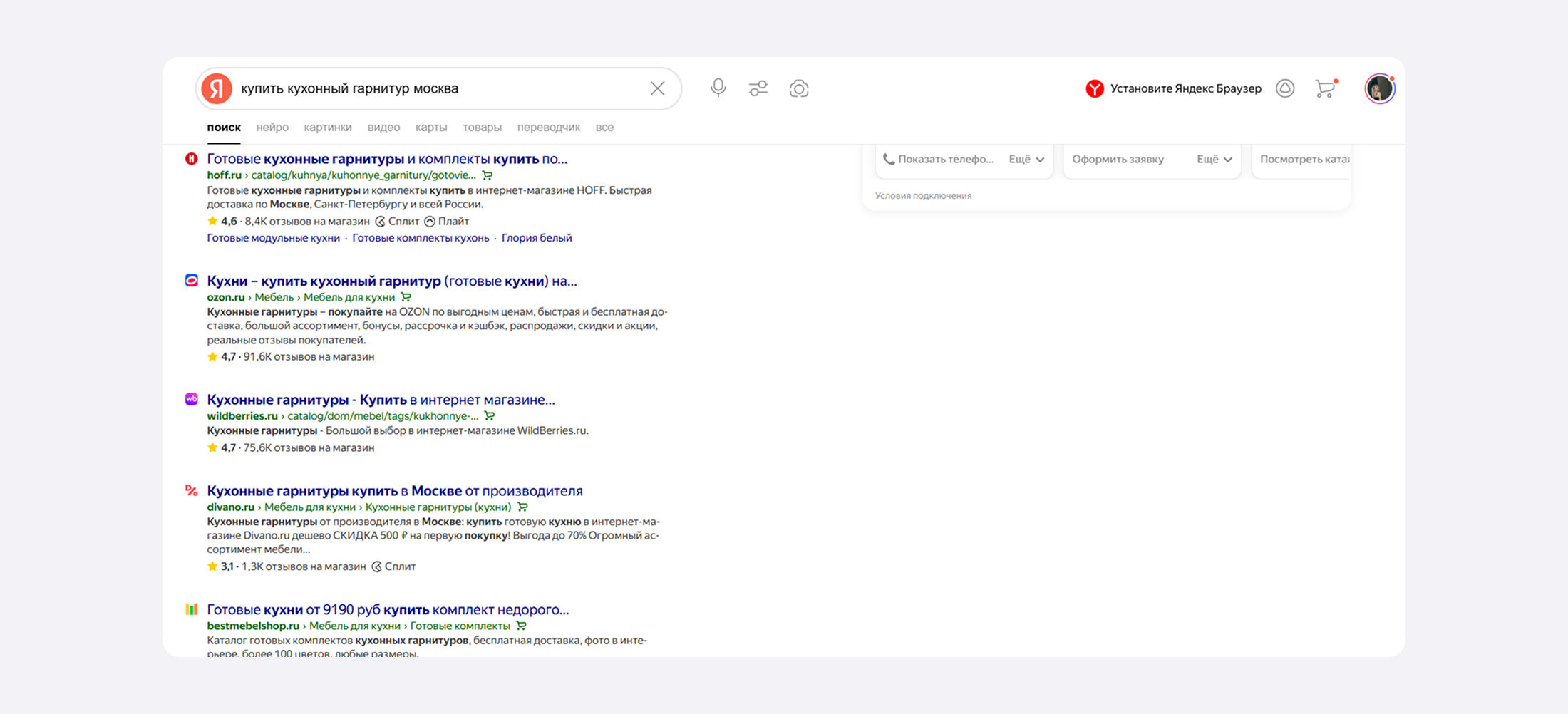Open the user profile avatar
Image resolution: width=1568 pixels, height=714 pixels.
1380,88
